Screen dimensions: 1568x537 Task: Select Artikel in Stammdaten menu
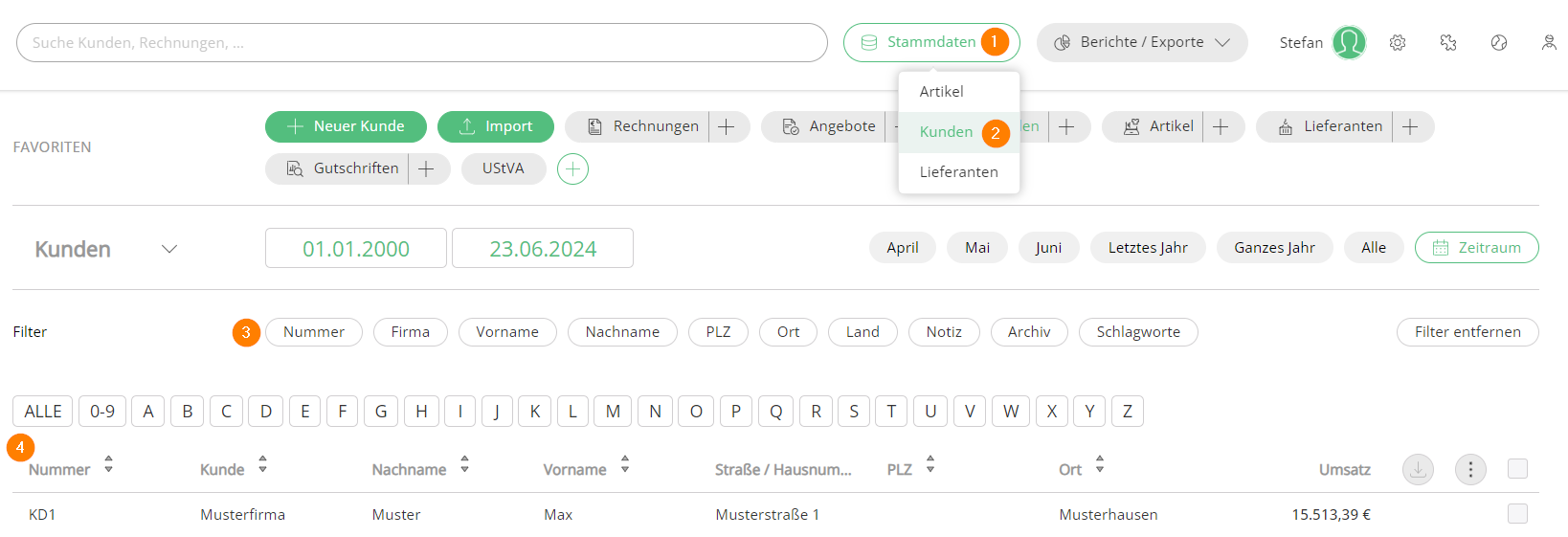(x=959, y=92)
